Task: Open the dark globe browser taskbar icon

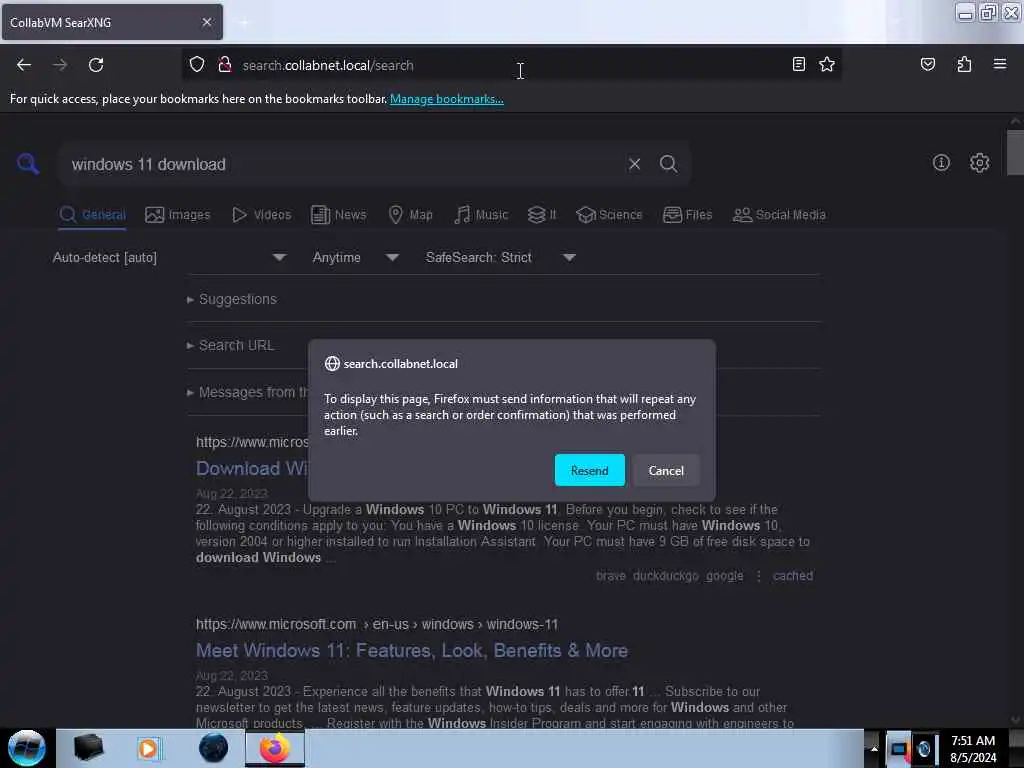Action: (213, 748)
